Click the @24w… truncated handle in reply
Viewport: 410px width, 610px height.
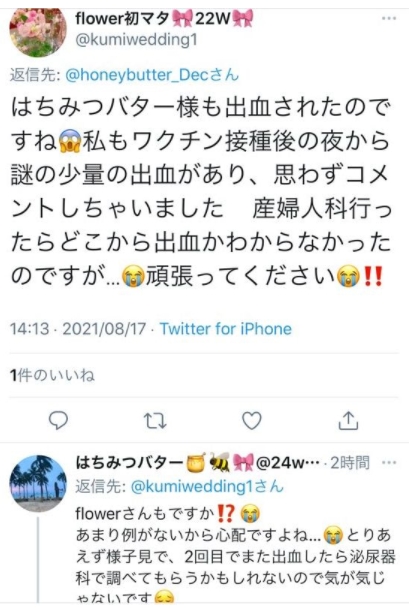point(287,463)
